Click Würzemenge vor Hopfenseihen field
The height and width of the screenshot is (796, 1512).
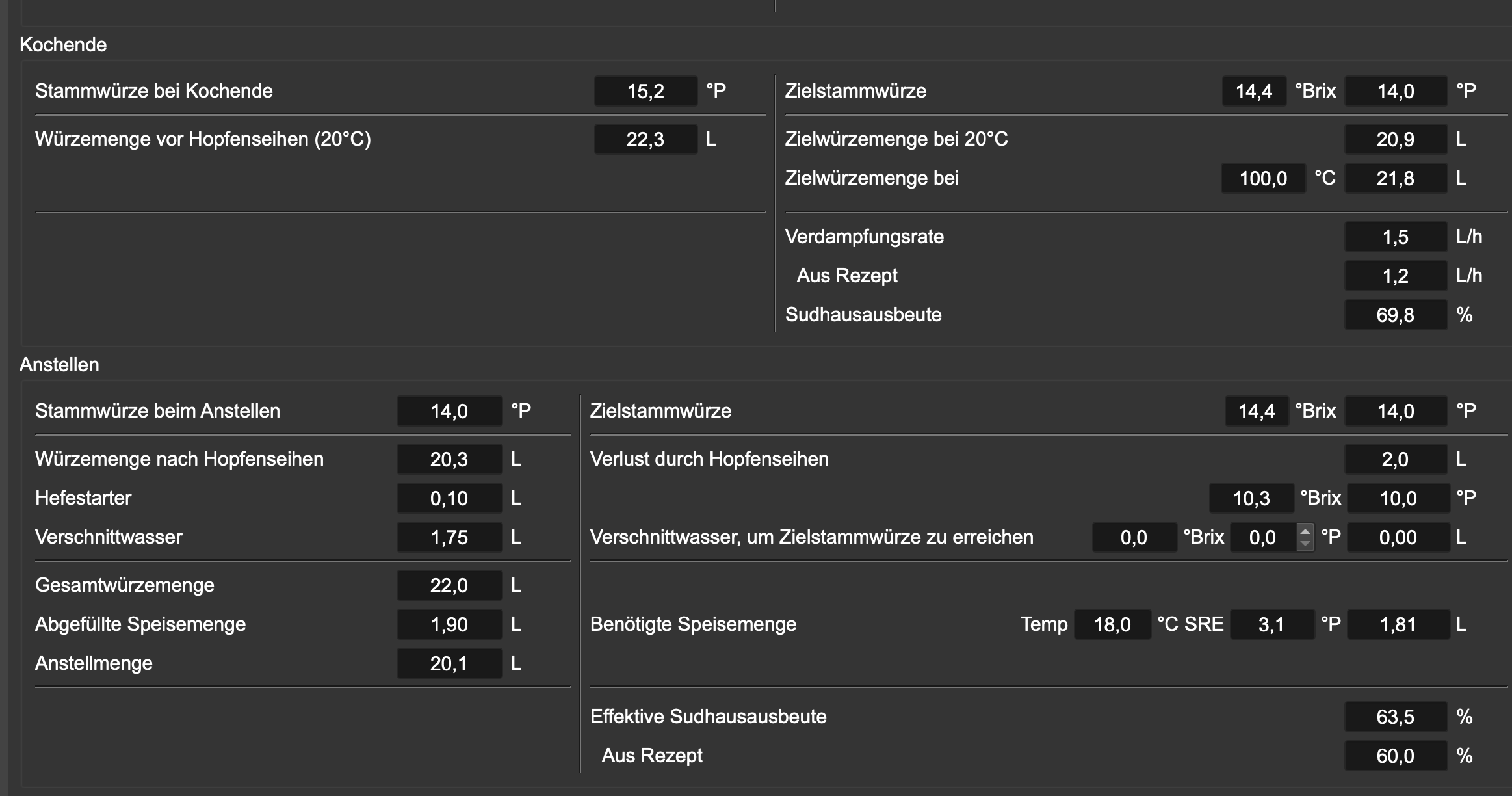pos(645,139)
